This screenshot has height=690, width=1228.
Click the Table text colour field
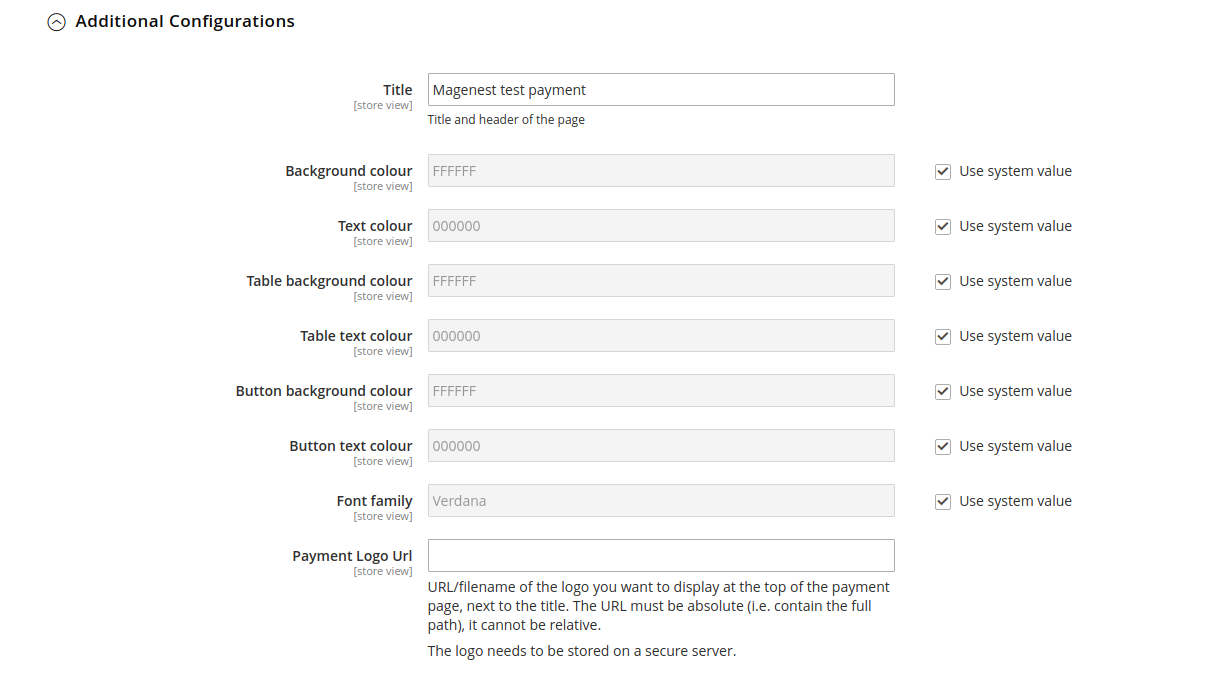tap(660, 336)
